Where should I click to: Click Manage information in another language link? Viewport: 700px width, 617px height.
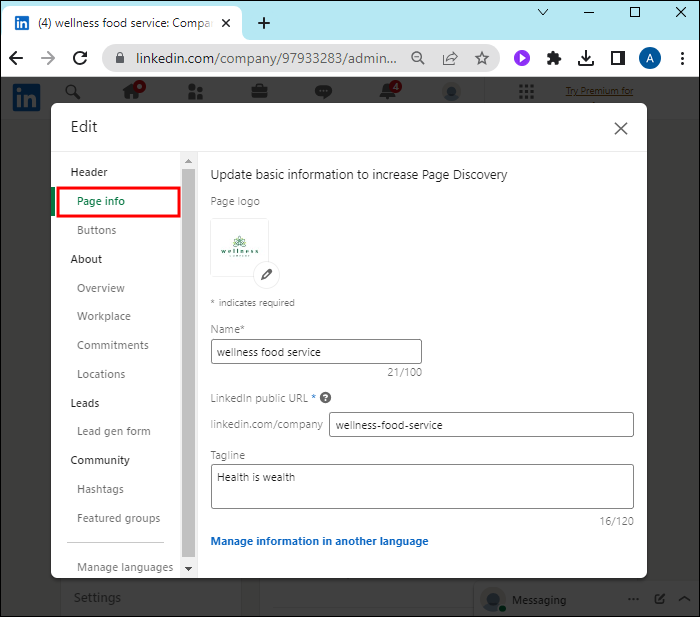pos(319,541)
